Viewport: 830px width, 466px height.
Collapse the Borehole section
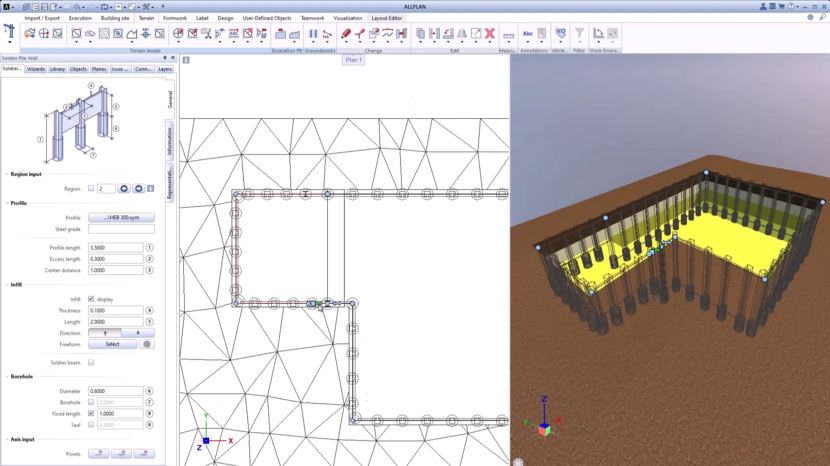(7, 377)
